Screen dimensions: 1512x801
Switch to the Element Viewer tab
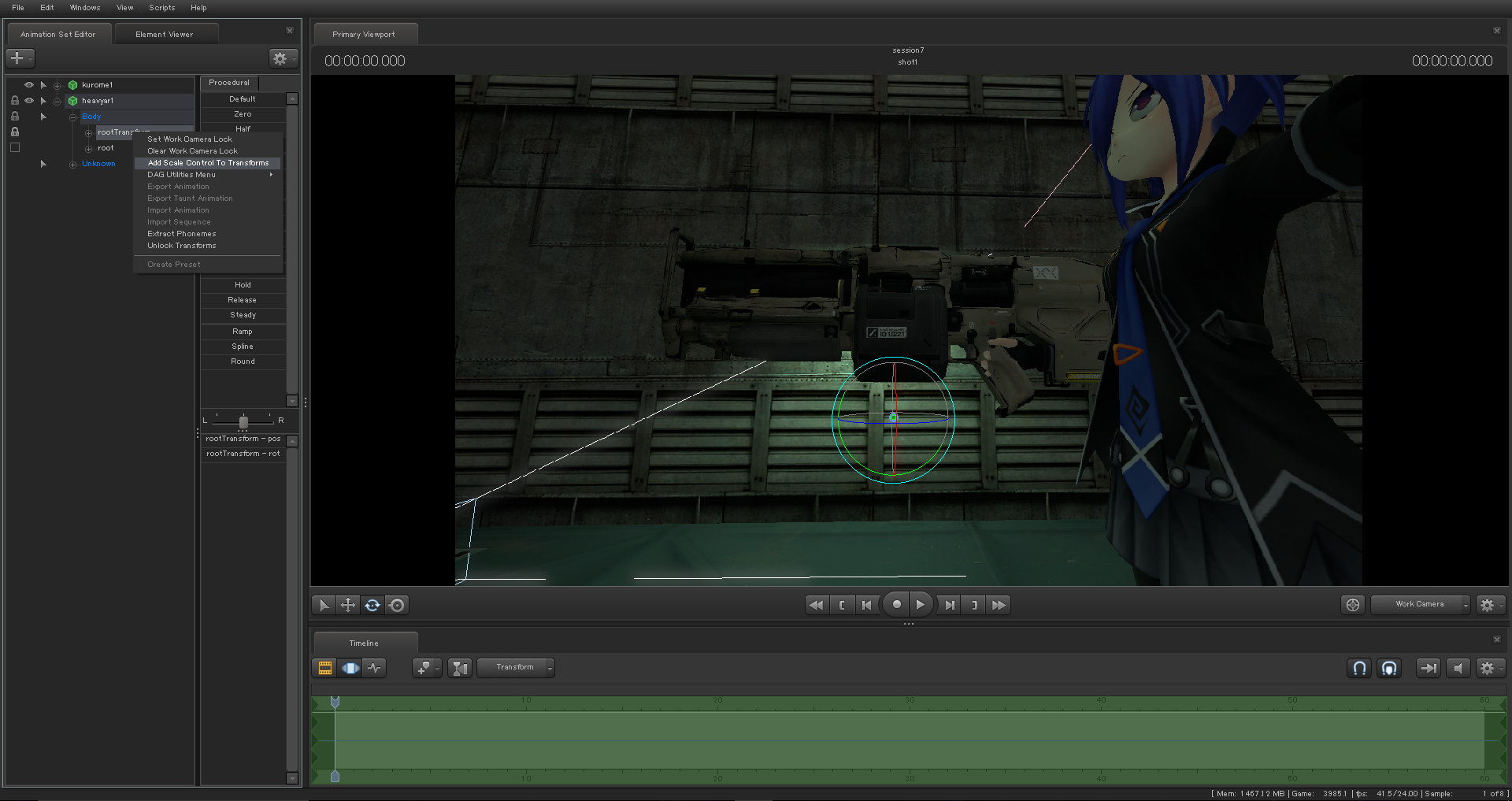tap(164, 35)
